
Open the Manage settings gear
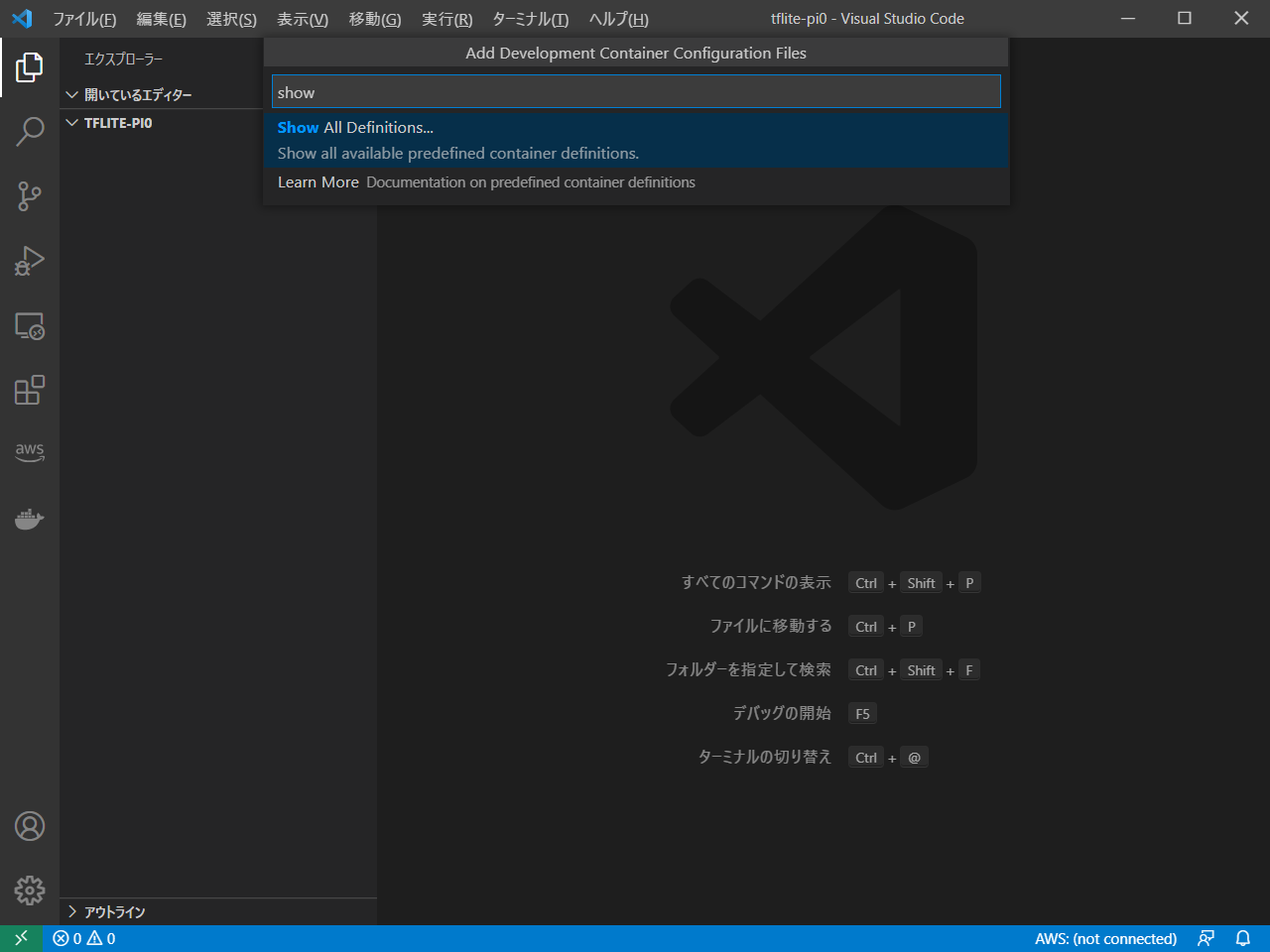(30, 890)
